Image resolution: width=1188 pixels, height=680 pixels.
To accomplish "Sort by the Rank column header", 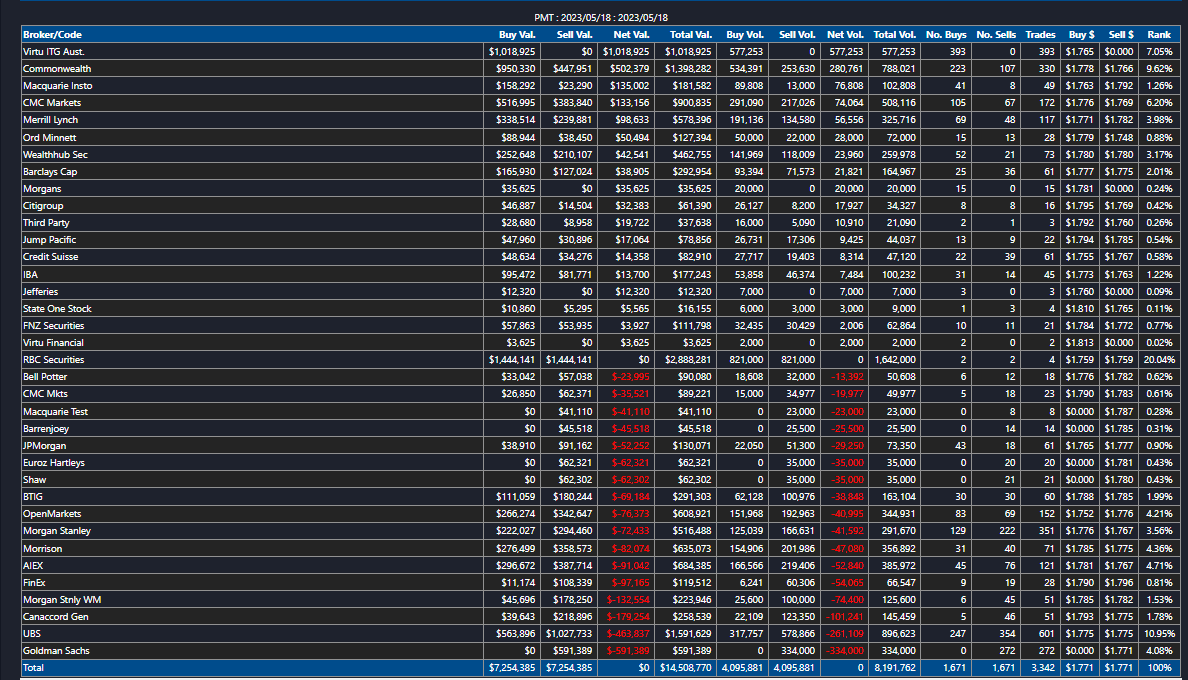I will point(1158,35).
